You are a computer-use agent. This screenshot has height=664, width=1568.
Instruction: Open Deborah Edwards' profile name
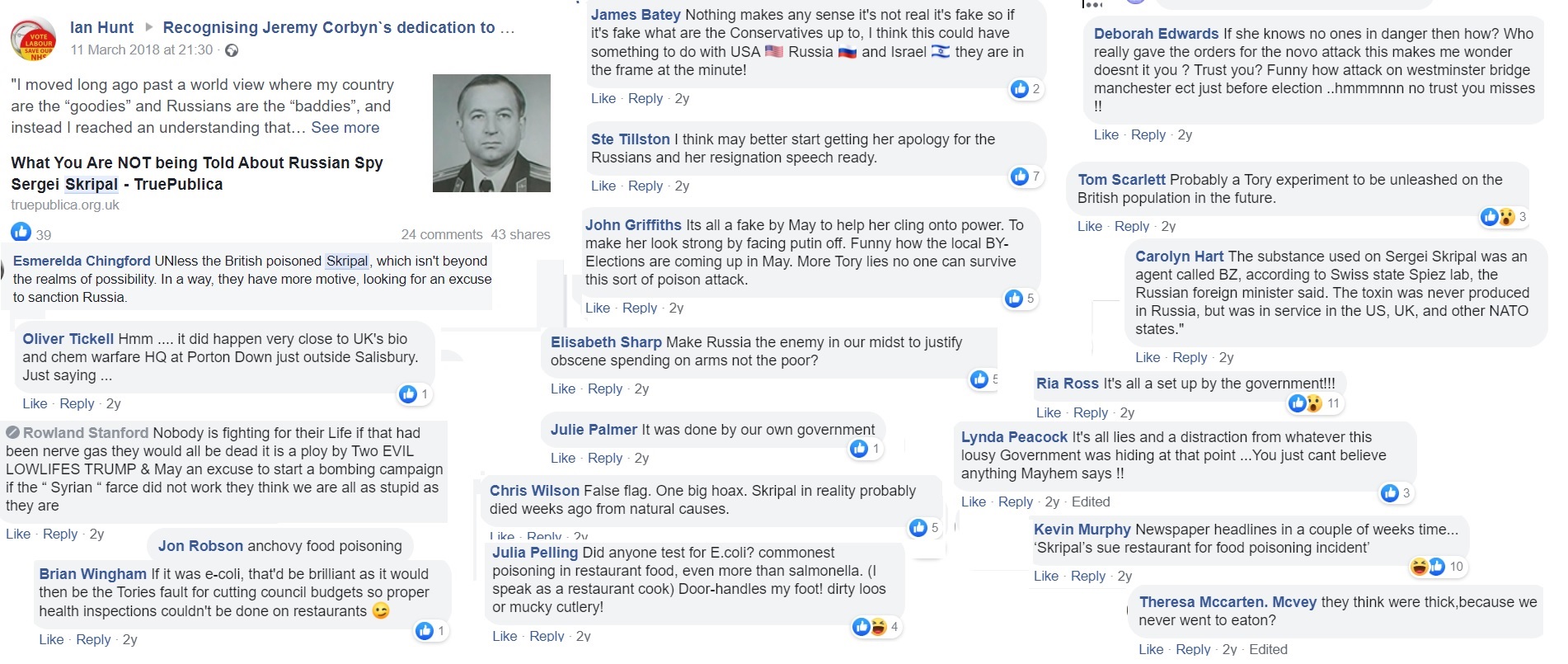(1156, 34)
